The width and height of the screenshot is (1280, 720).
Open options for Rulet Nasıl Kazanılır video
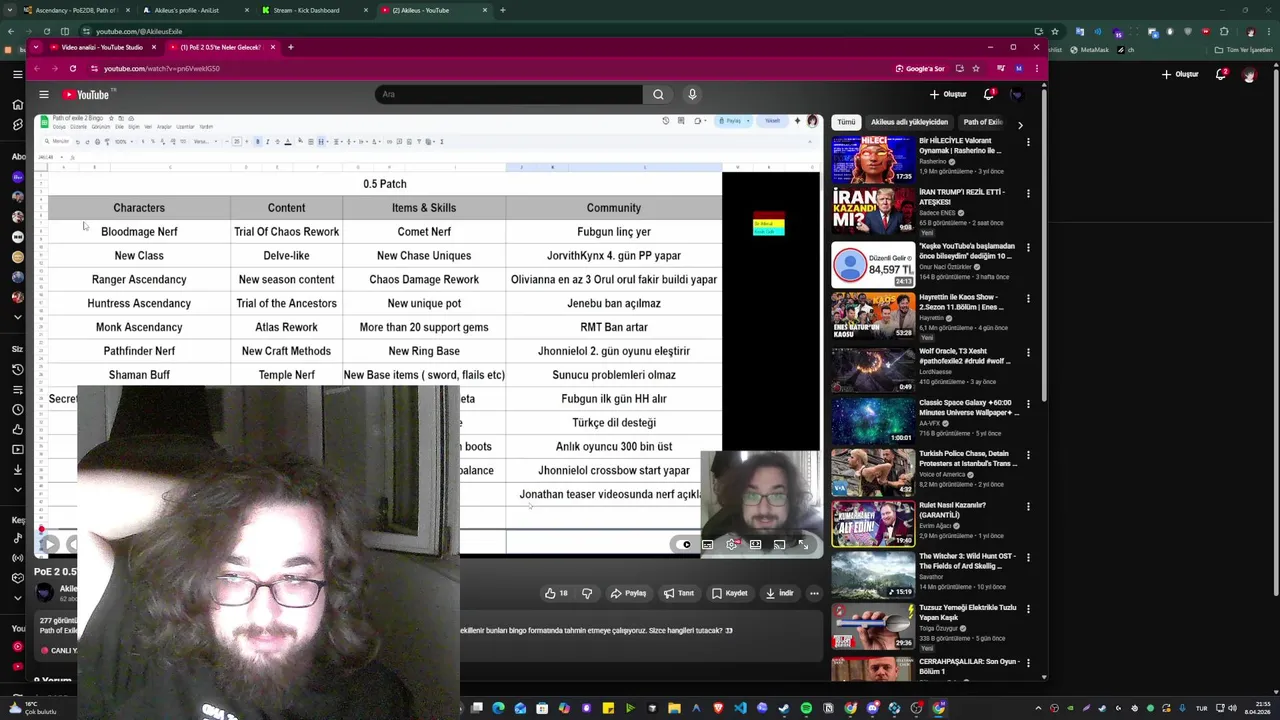tap(1028, 509)
